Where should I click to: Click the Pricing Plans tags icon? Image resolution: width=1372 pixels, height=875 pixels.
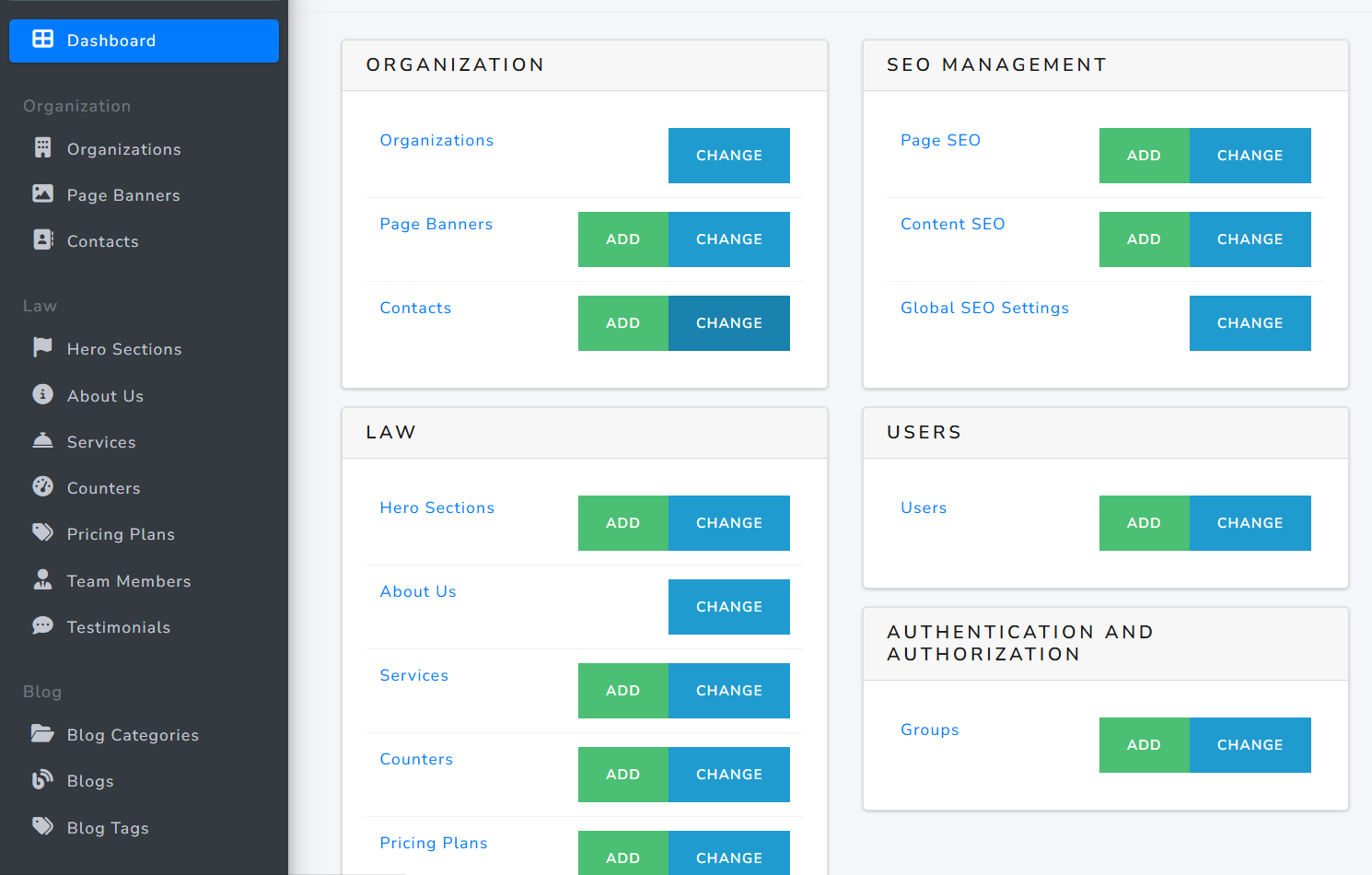click(42, 533)
